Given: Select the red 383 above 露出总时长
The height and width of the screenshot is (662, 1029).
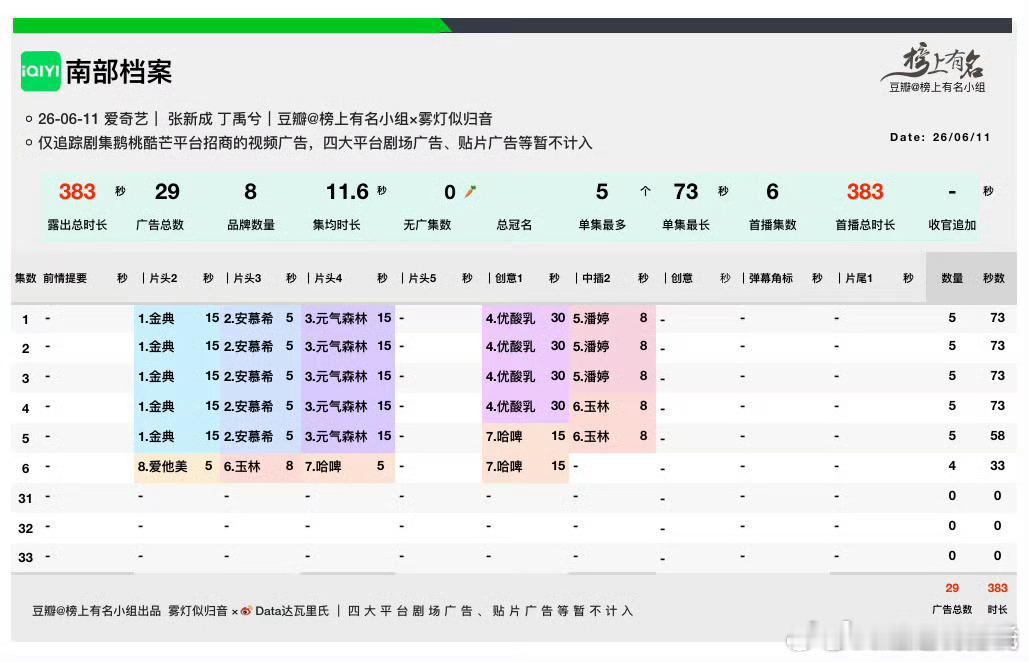Looking at the screenshot, I should [77, 192].
